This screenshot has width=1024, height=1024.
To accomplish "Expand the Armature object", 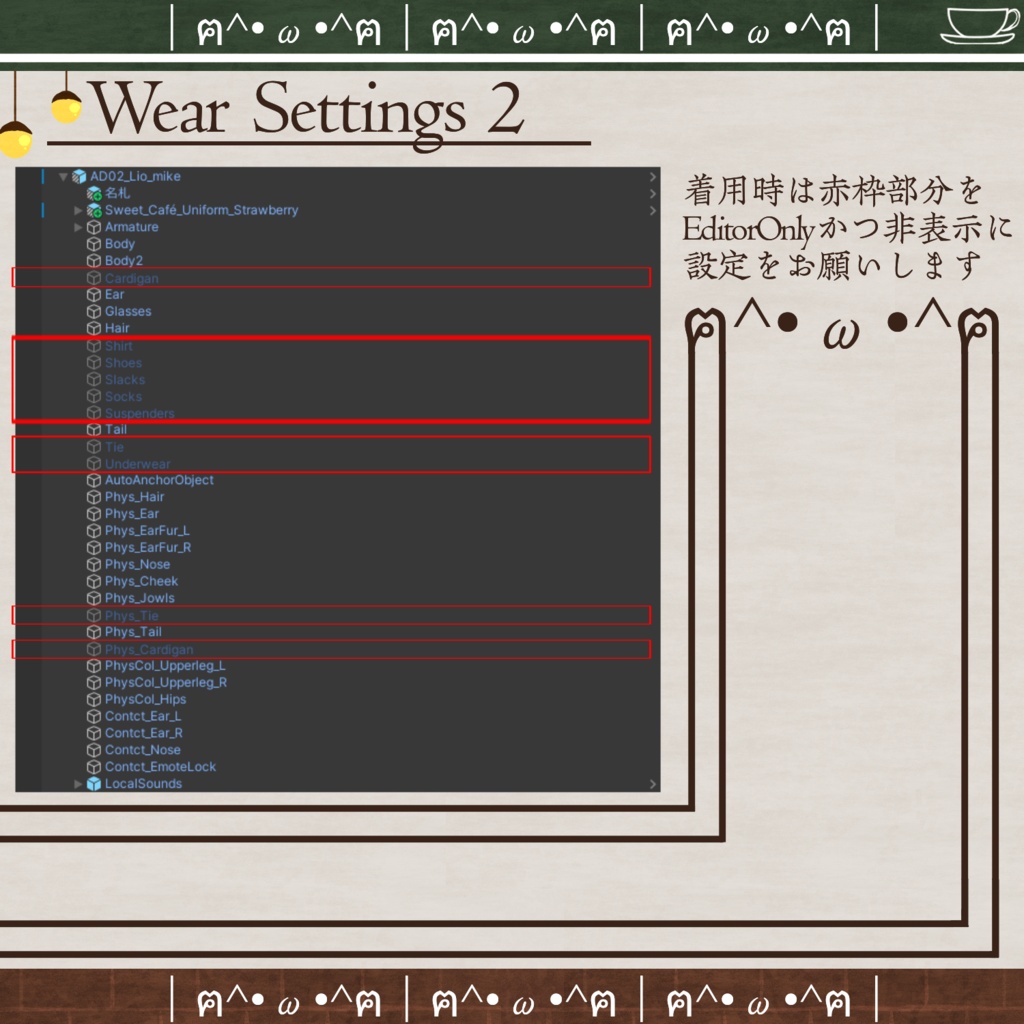I will [78, 227].
